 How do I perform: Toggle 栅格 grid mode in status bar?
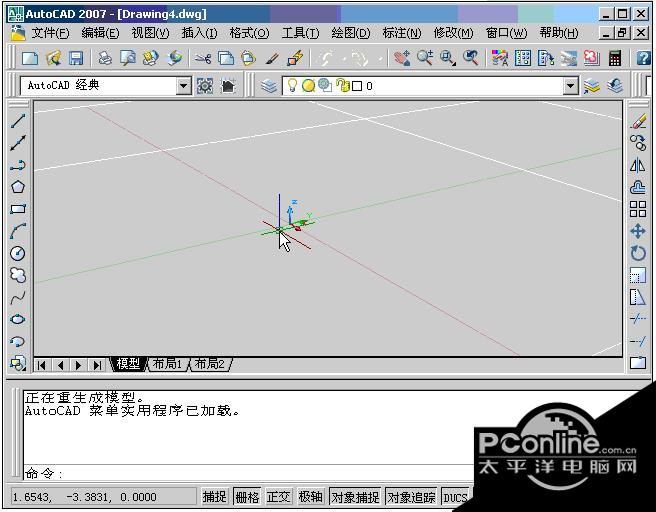247,497
